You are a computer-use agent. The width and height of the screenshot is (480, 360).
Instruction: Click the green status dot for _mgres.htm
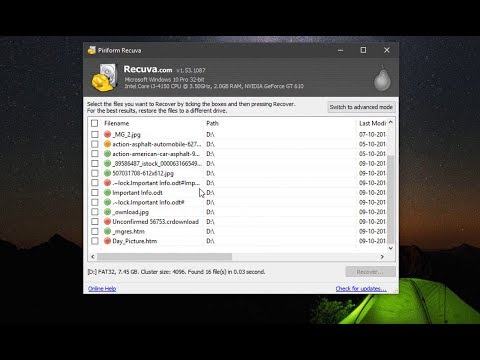pyautogui.click(x=107, y=231)
